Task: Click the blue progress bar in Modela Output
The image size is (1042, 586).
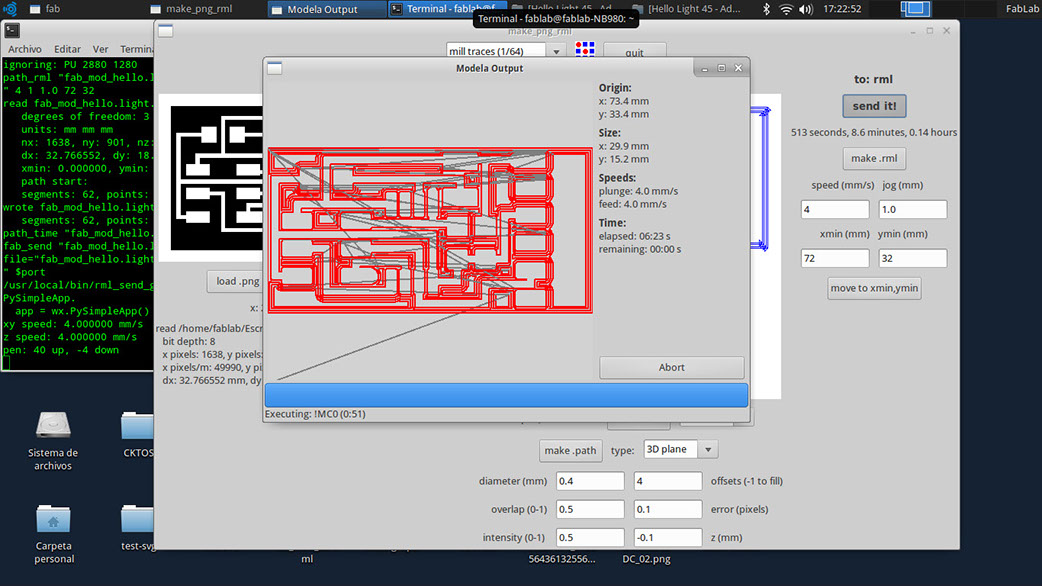Action: pyautogui.click(x=506, y=395)
